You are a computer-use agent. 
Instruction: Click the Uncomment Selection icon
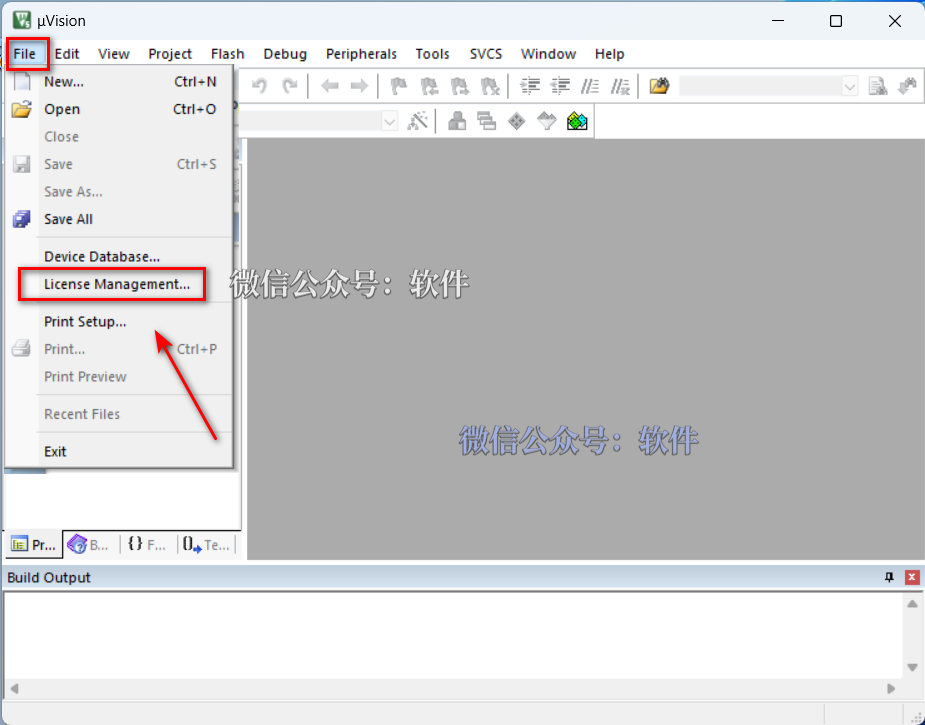pyautogui.click(x=620, y=86)
